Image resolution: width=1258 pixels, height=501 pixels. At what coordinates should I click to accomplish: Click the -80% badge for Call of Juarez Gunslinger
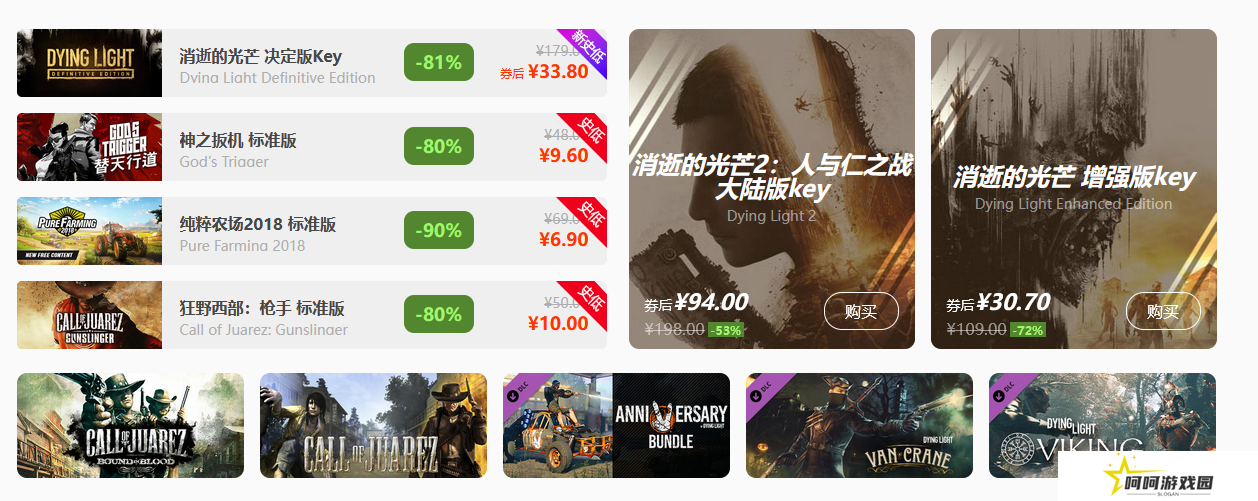pos(439,314)
